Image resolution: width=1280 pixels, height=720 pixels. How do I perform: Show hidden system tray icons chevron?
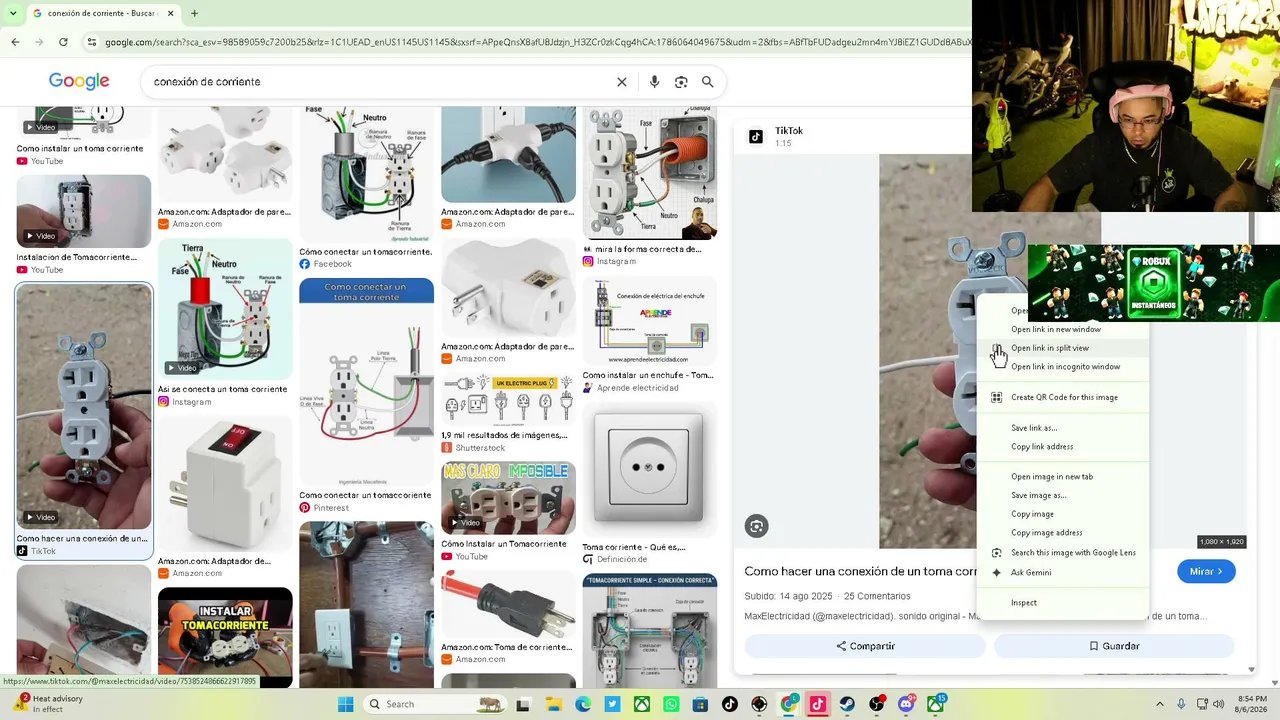[x=1160, y=704]
